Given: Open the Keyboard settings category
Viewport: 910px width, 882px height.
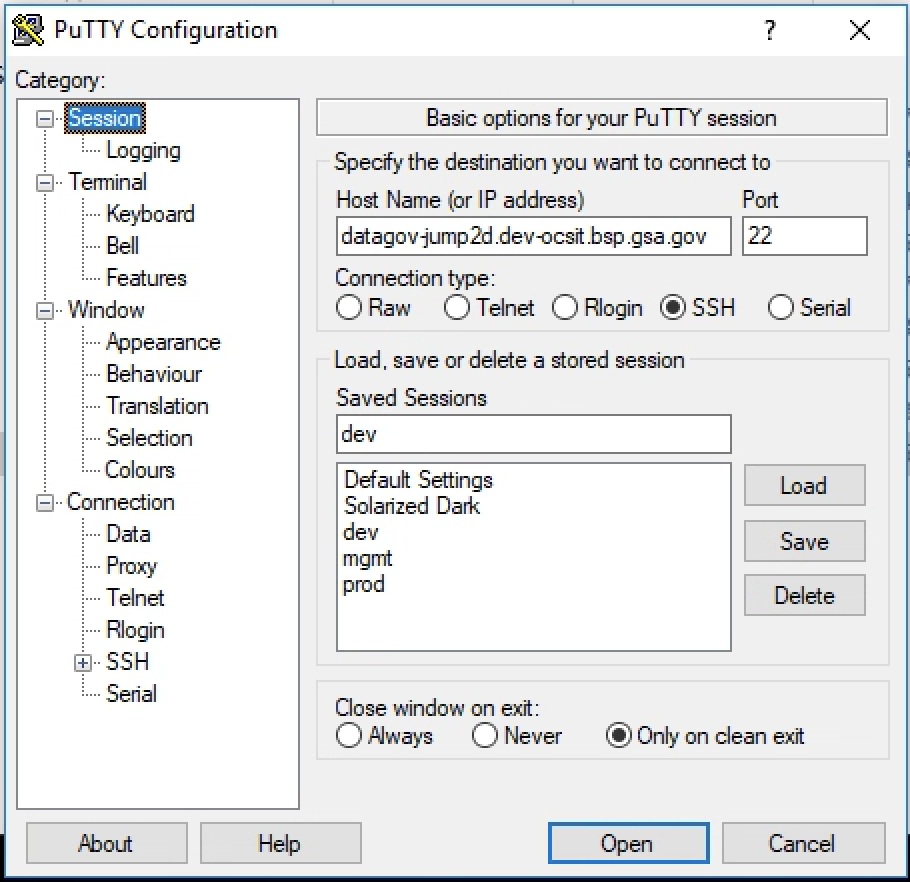Looking at the screenshot, I should pos(150,214).
